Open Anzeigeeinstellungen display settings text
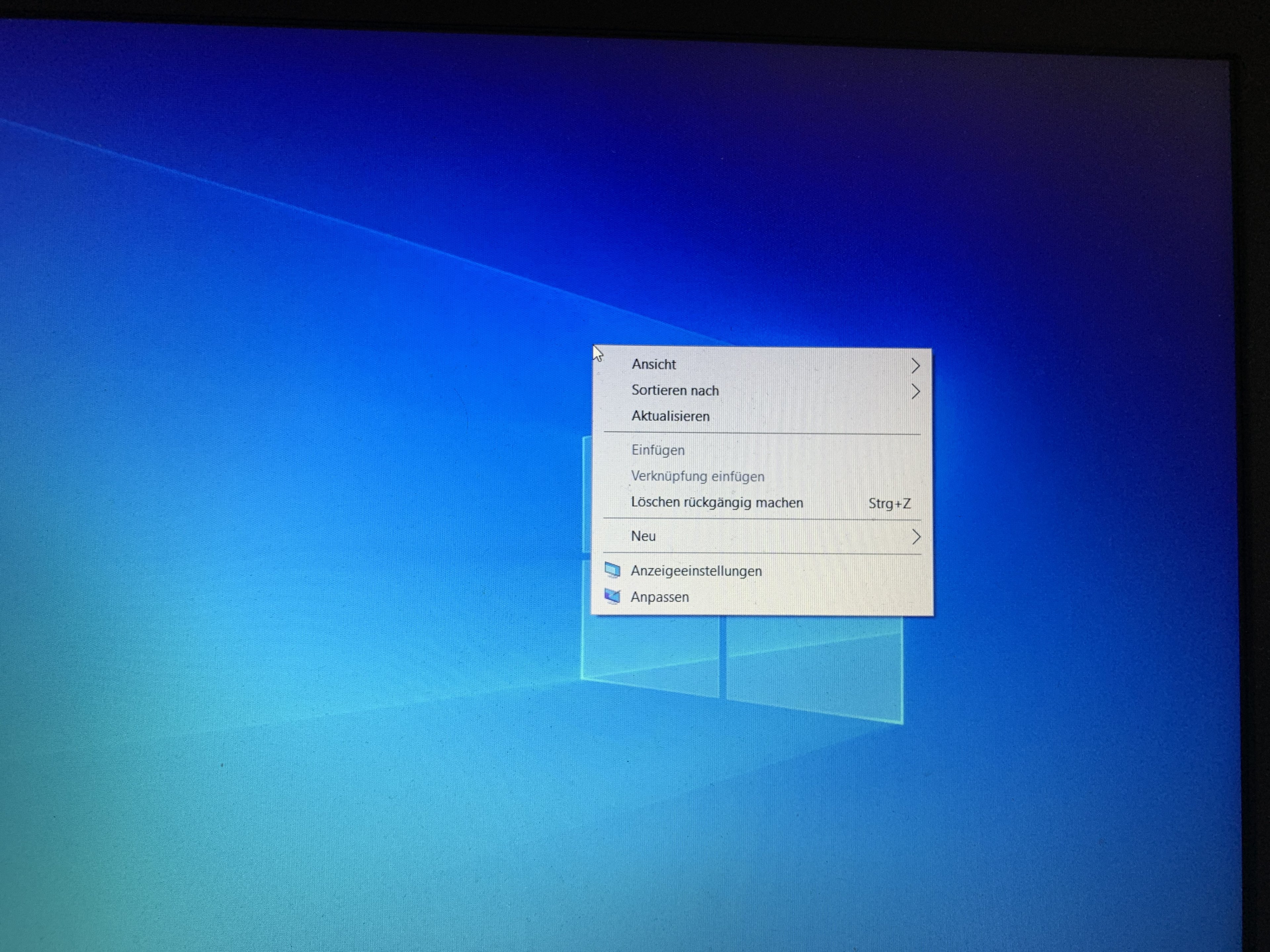1270x952 pixels. 696,571
